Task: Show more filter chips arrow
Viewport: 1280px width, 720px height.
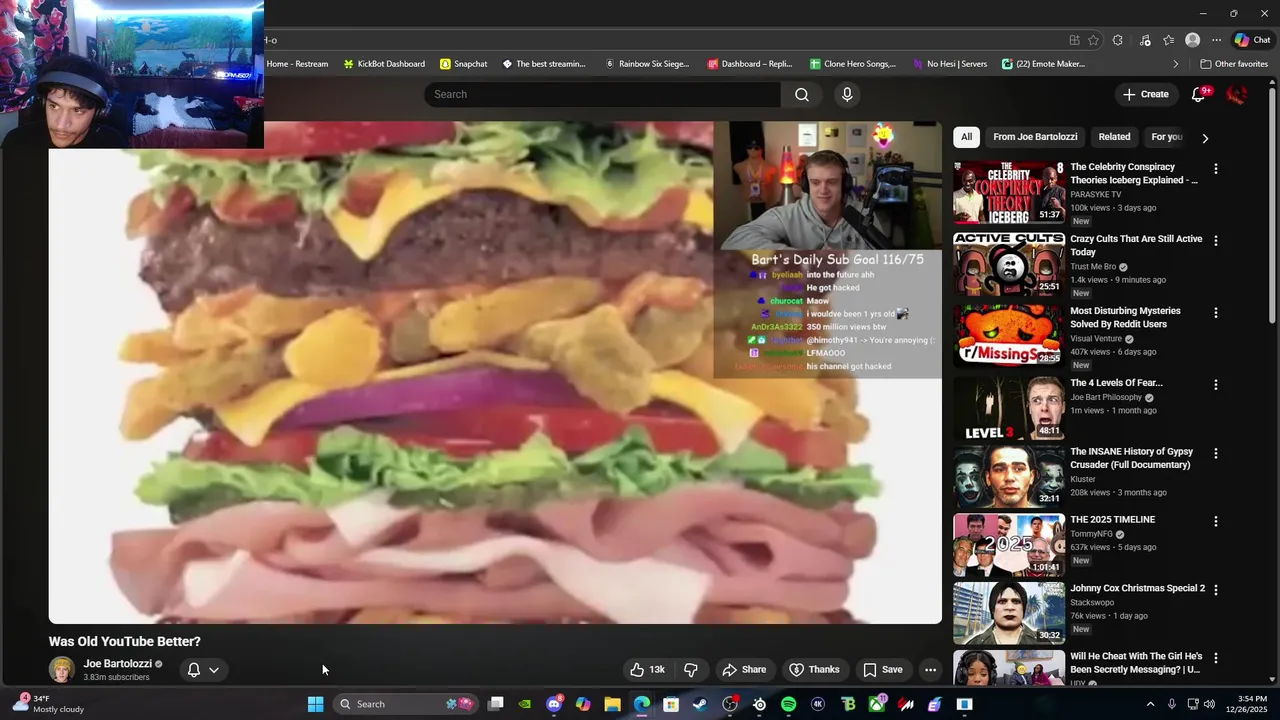Action: (x=1205, y=138)
